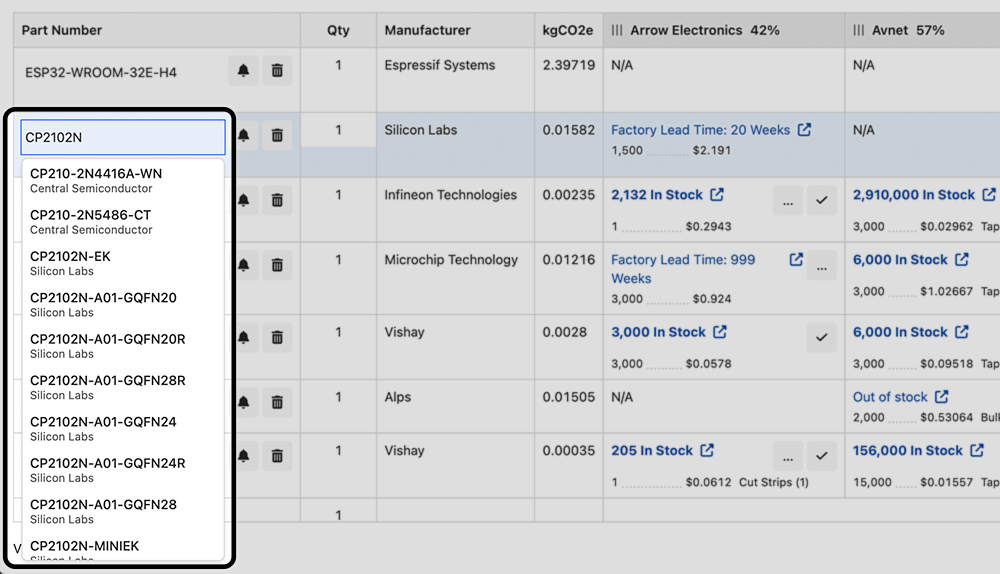This screenshot has width=1000, height=574.
Task: Select CP2102N-A01-GQFN20 from the suggestions
Action: 123,305
